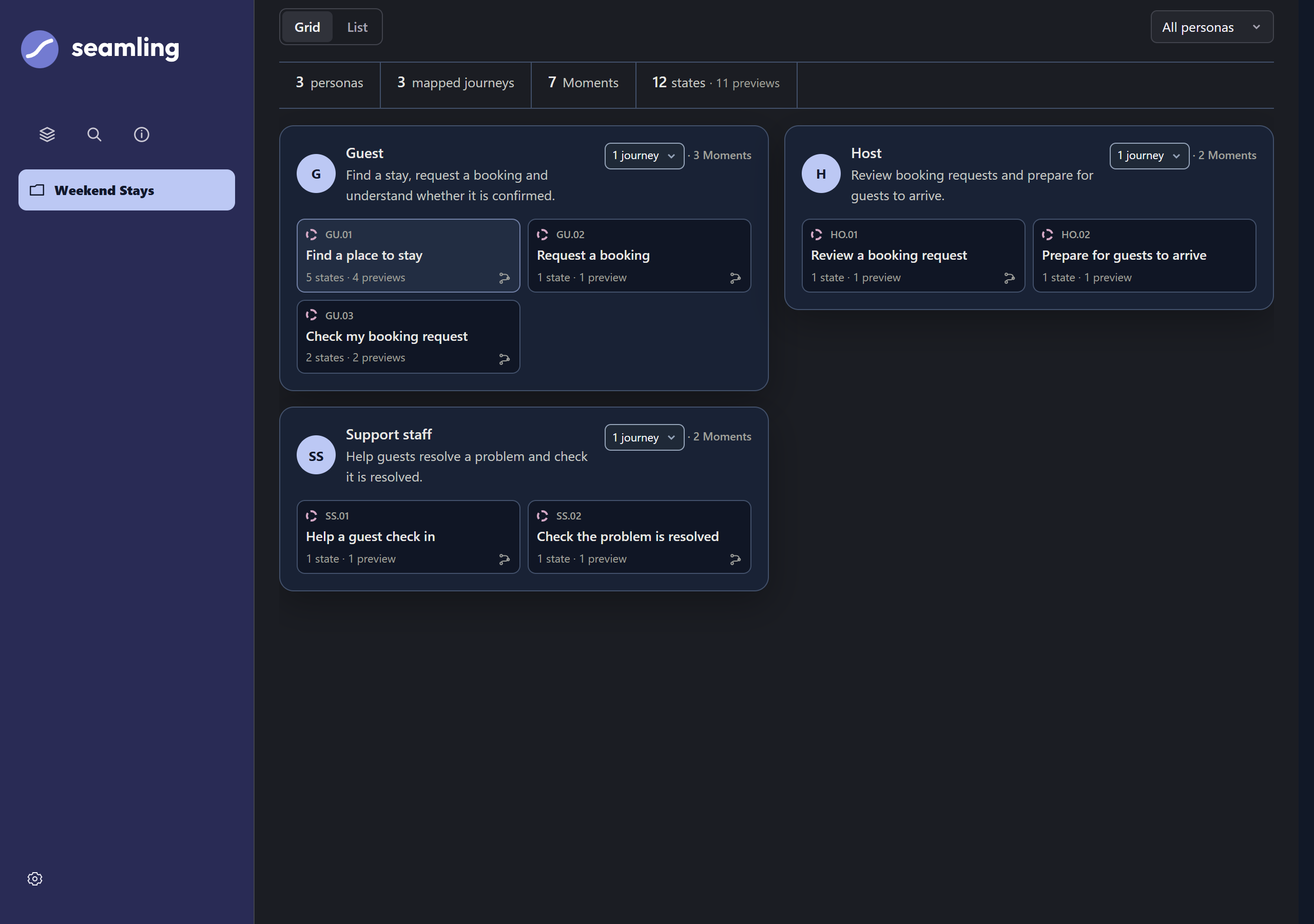This screenshot has height=924, width=1314.
Task: Expand the Host 1 journey dropdown
Action: [x=1149, y=156]
